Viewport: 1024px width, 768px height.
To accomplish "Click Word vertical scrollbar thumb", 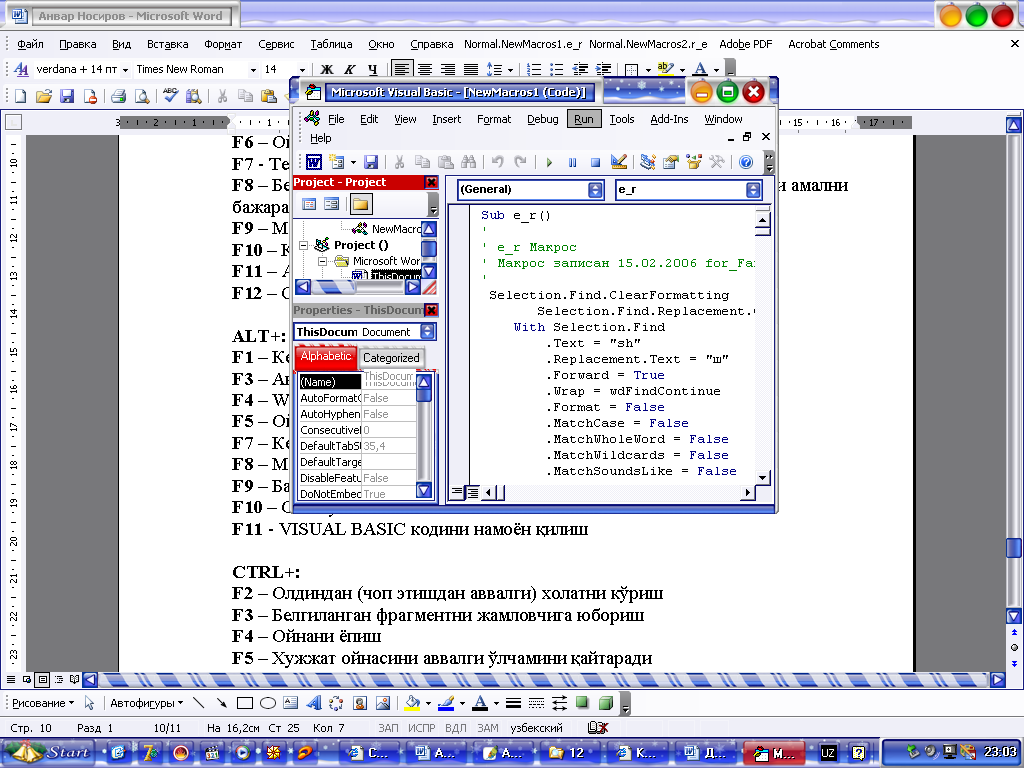I will tap(1014, 548).
